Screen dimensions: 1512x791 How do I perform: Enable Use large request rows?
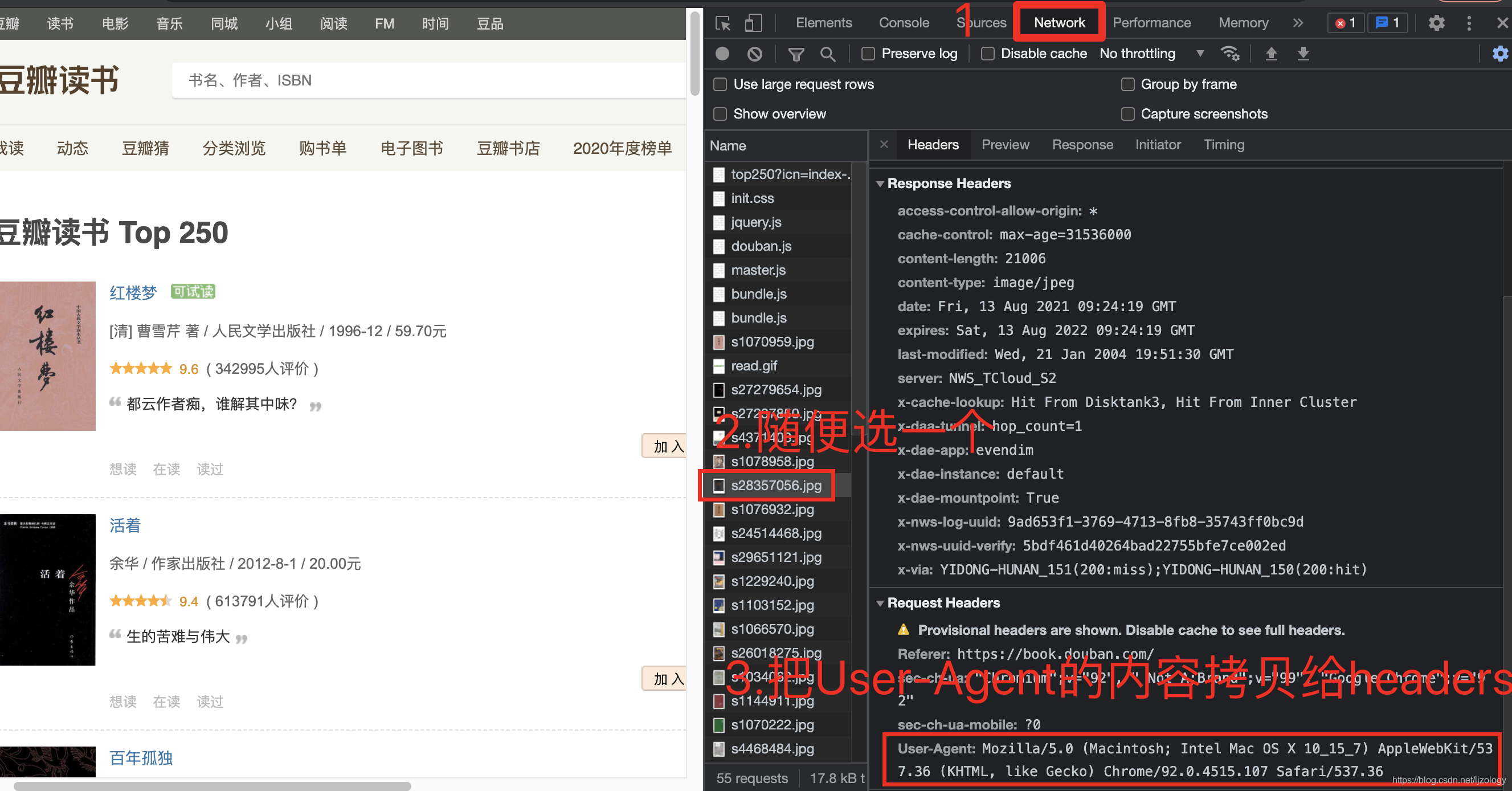tap(722, 85)
